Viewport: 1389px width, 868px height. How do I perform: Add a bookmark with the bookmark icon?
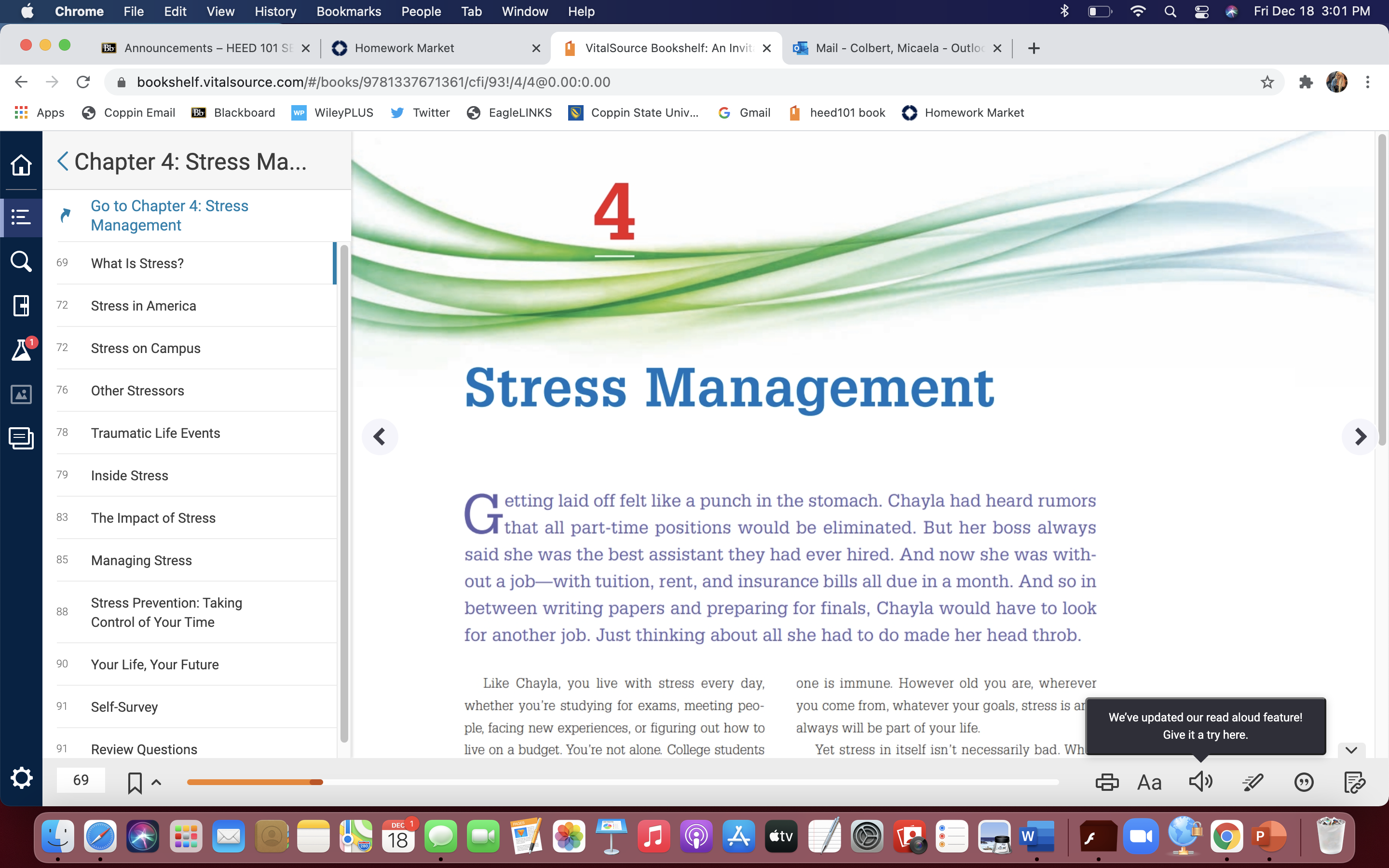pyautogui.click(x=135, y=783)
